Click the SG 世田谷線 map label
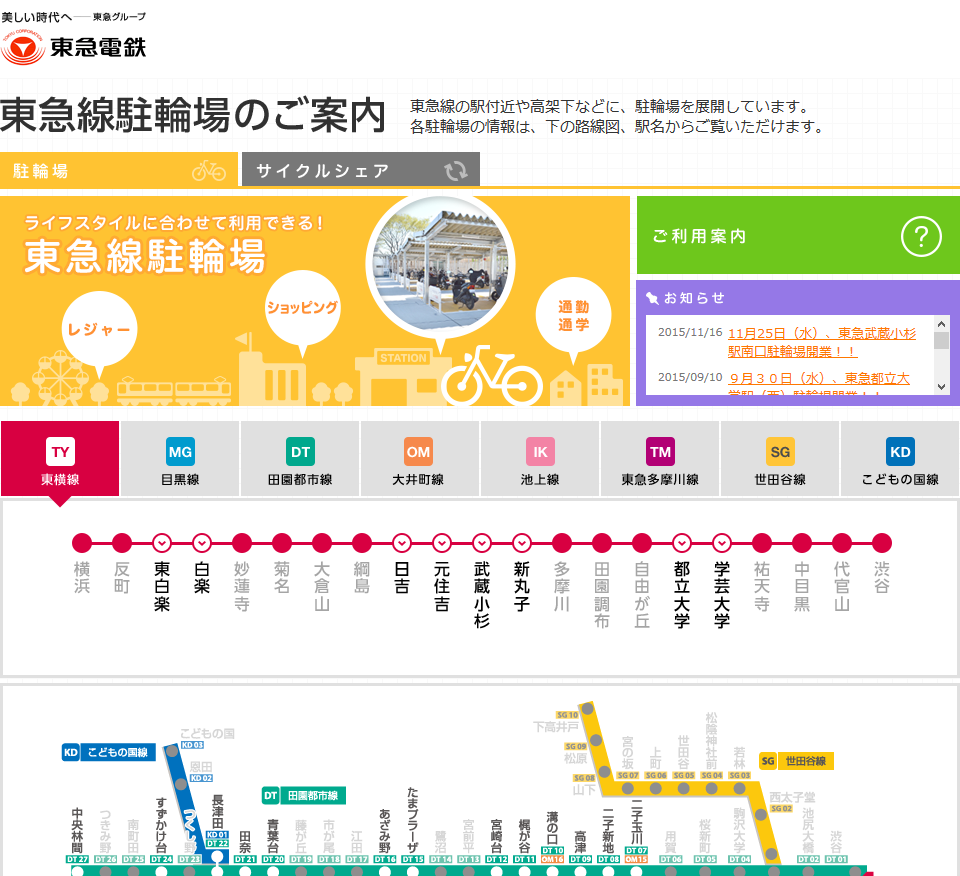The width and height of the screenshot is (960, 876). tap(797, 761)
